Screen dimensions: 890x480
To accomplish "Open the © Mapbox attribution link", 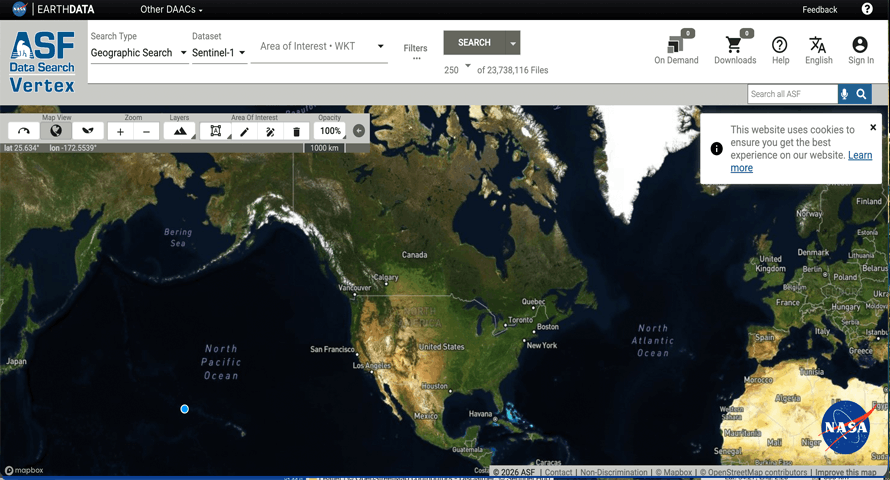I will [x=674, y=472].
